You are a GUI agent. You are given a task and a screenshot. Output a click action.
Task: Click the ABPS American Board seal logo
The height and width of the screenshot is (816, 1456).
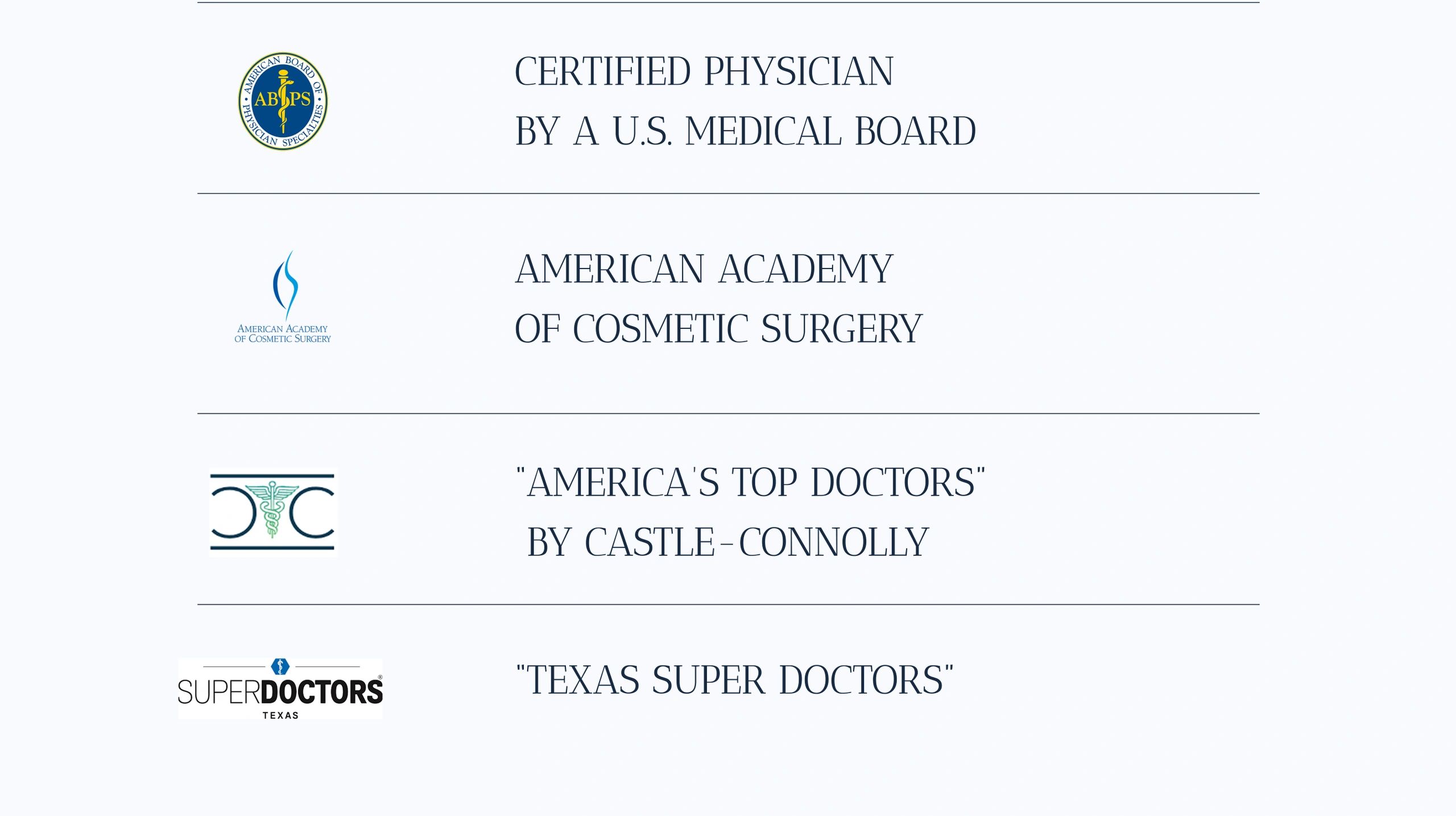283,101
